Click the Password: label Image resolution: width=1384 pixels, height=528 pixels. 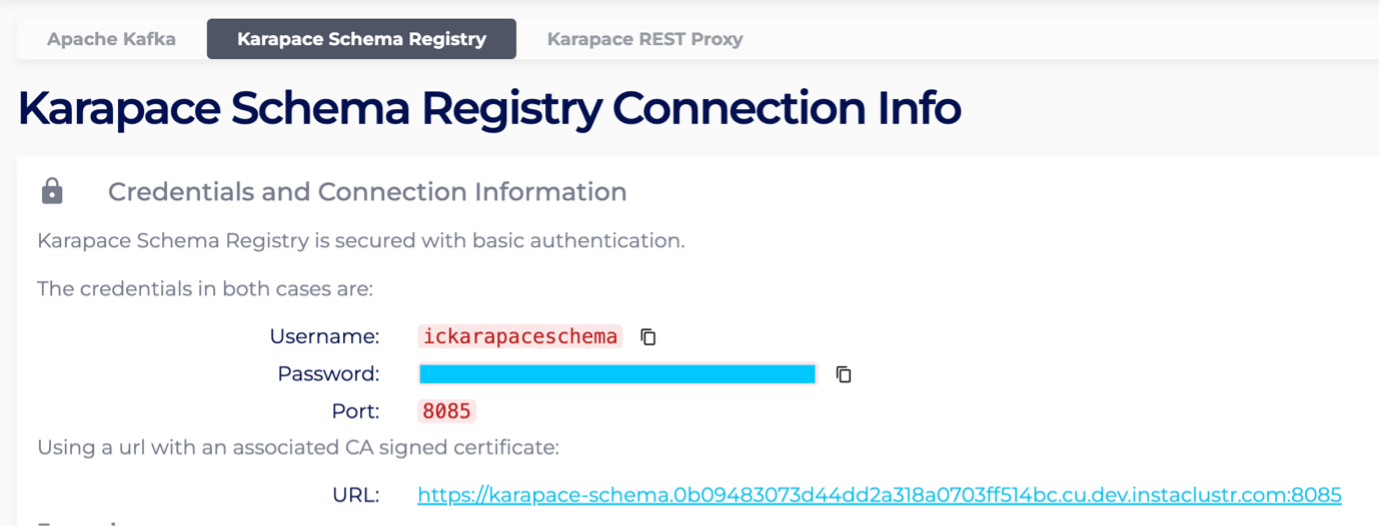click(x=329, y=374)
